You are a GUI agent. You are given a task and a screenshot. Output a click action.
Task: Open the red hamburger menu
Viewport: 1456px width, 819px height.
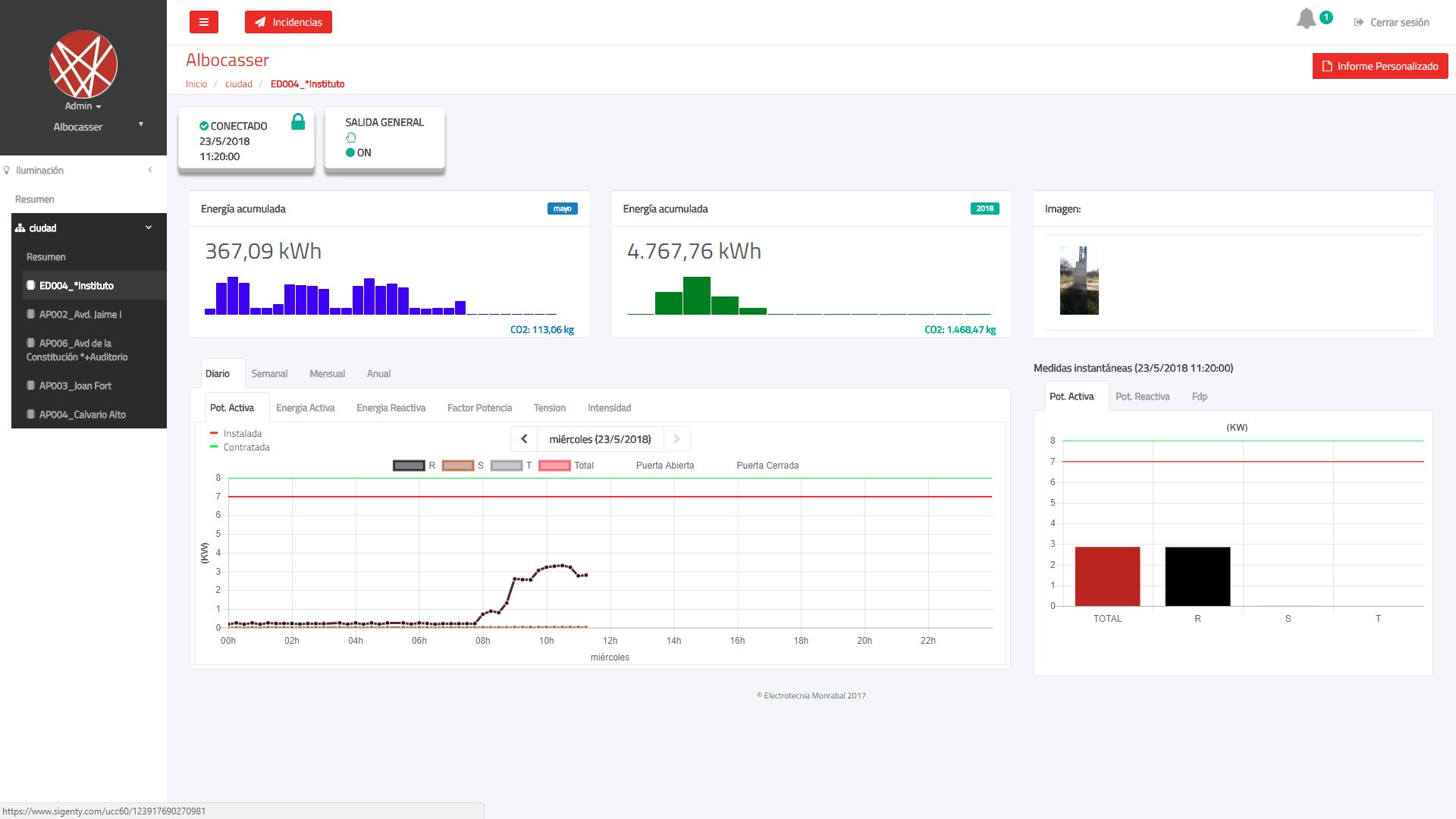pyautogui.click(x=203, y=22)
